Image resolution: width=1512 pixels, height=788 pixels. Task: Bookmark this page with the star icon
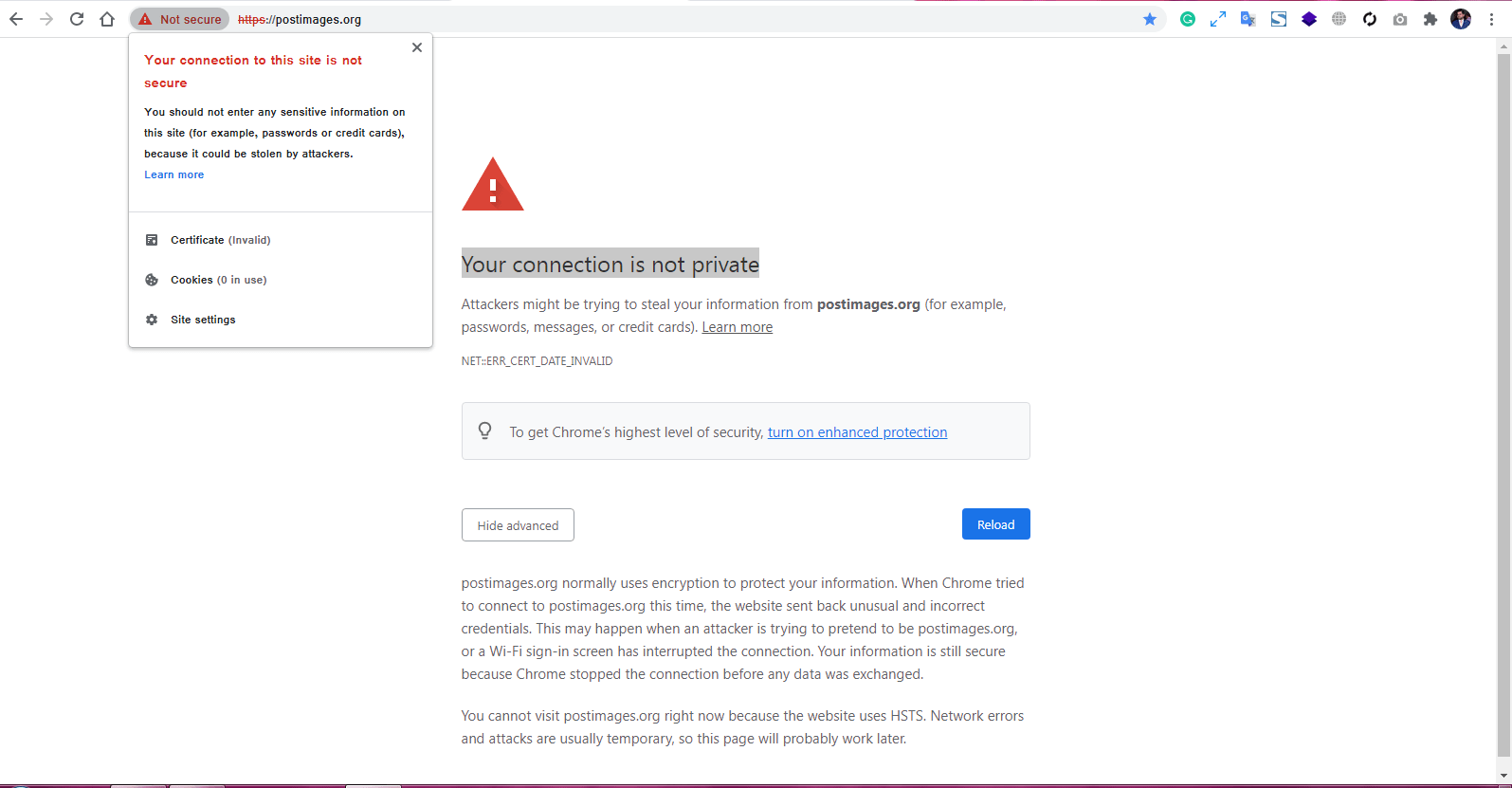1150,19
